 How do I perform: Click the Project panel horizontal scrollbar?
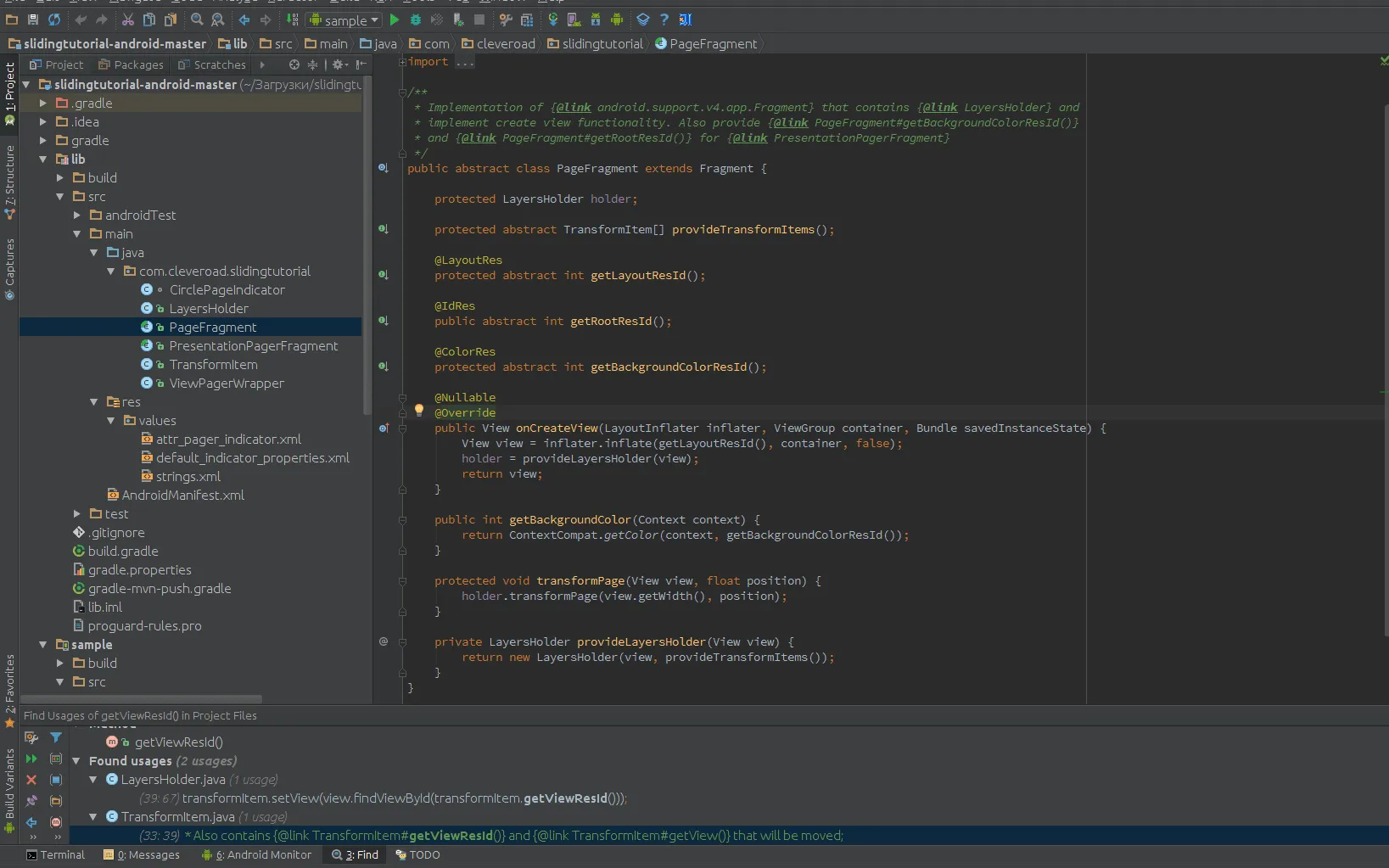(141, 699)
